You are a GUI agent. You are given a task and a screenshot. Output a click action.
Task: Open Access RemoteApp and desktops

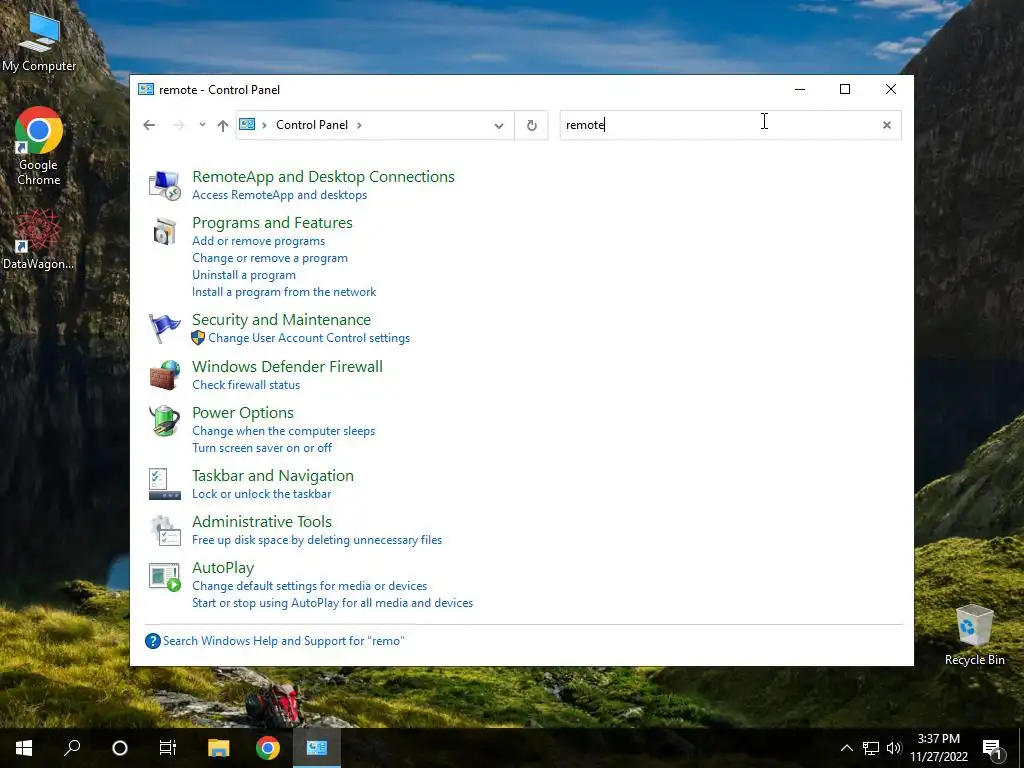[280, 195]
